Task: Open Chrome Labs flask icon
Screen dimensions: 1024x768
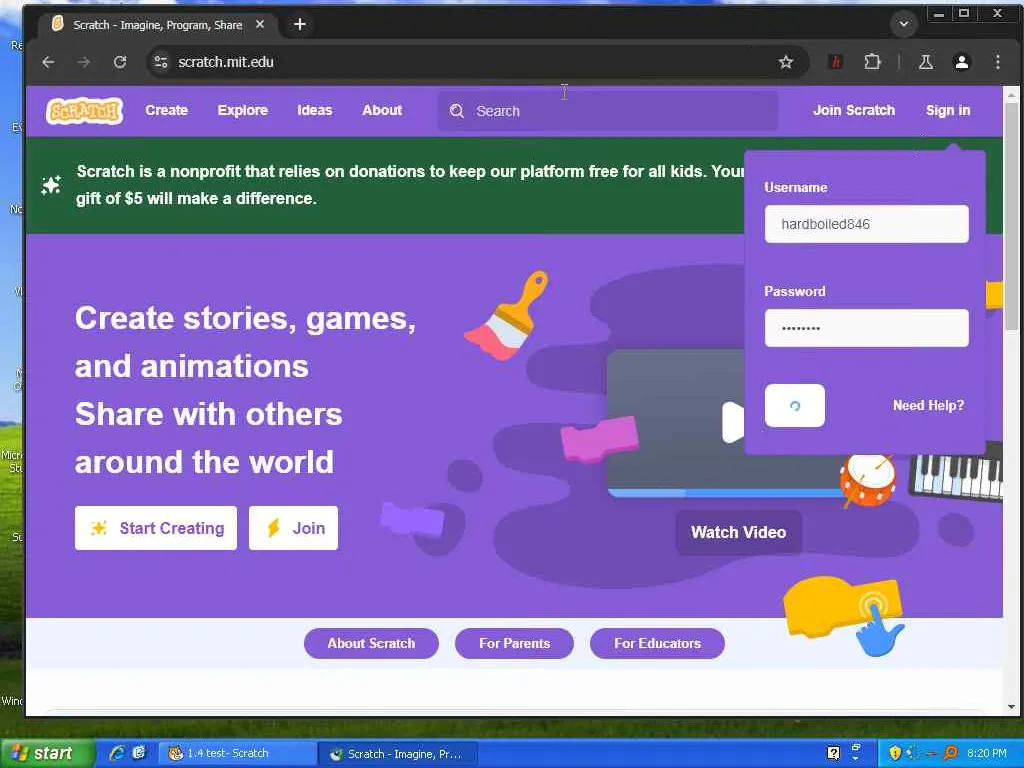Action: (x=925, y=62)
